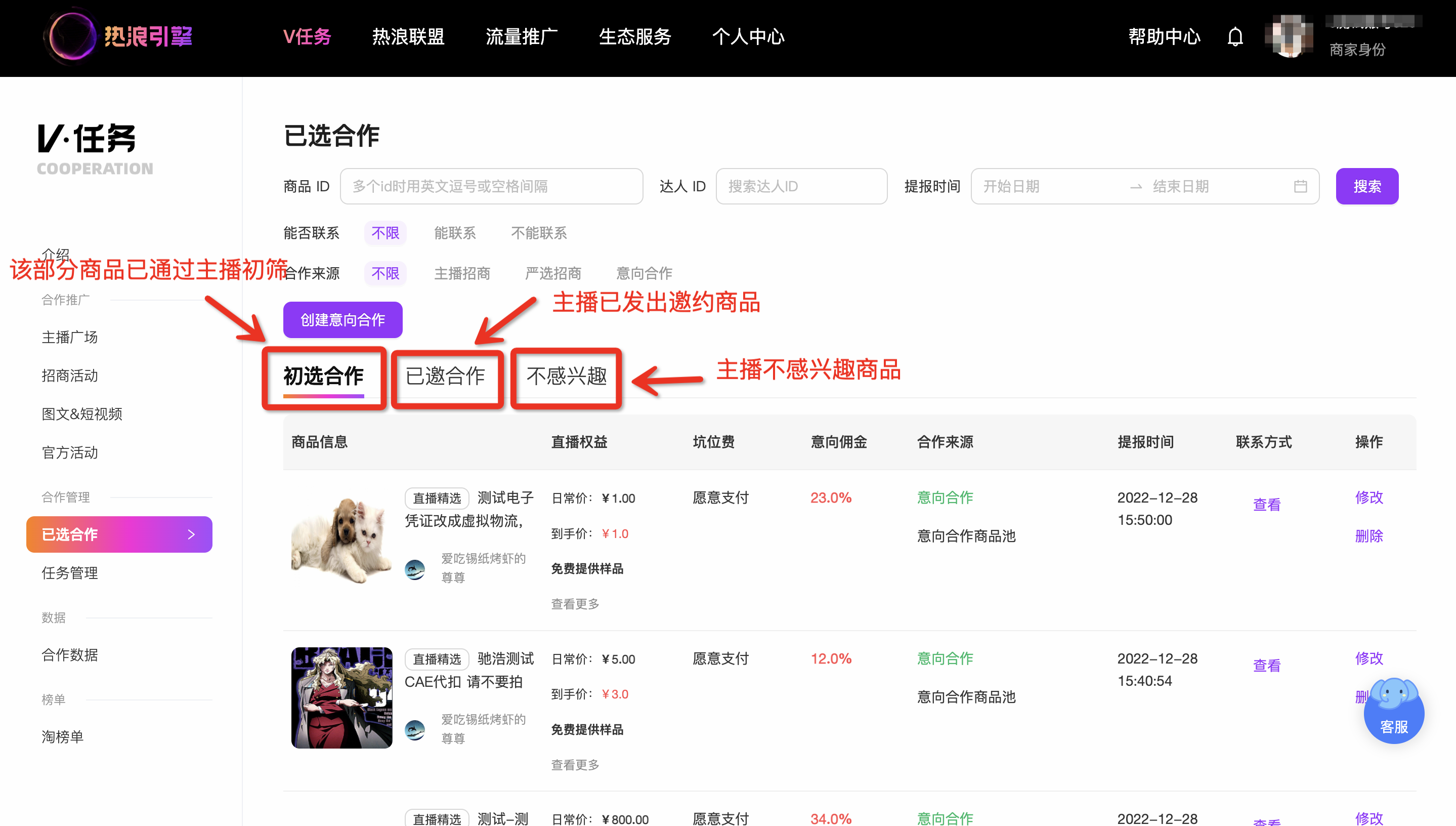Click the 商家身份 account label
Viewport: 1456px width, 826px height.
(x=1357, y=50)
